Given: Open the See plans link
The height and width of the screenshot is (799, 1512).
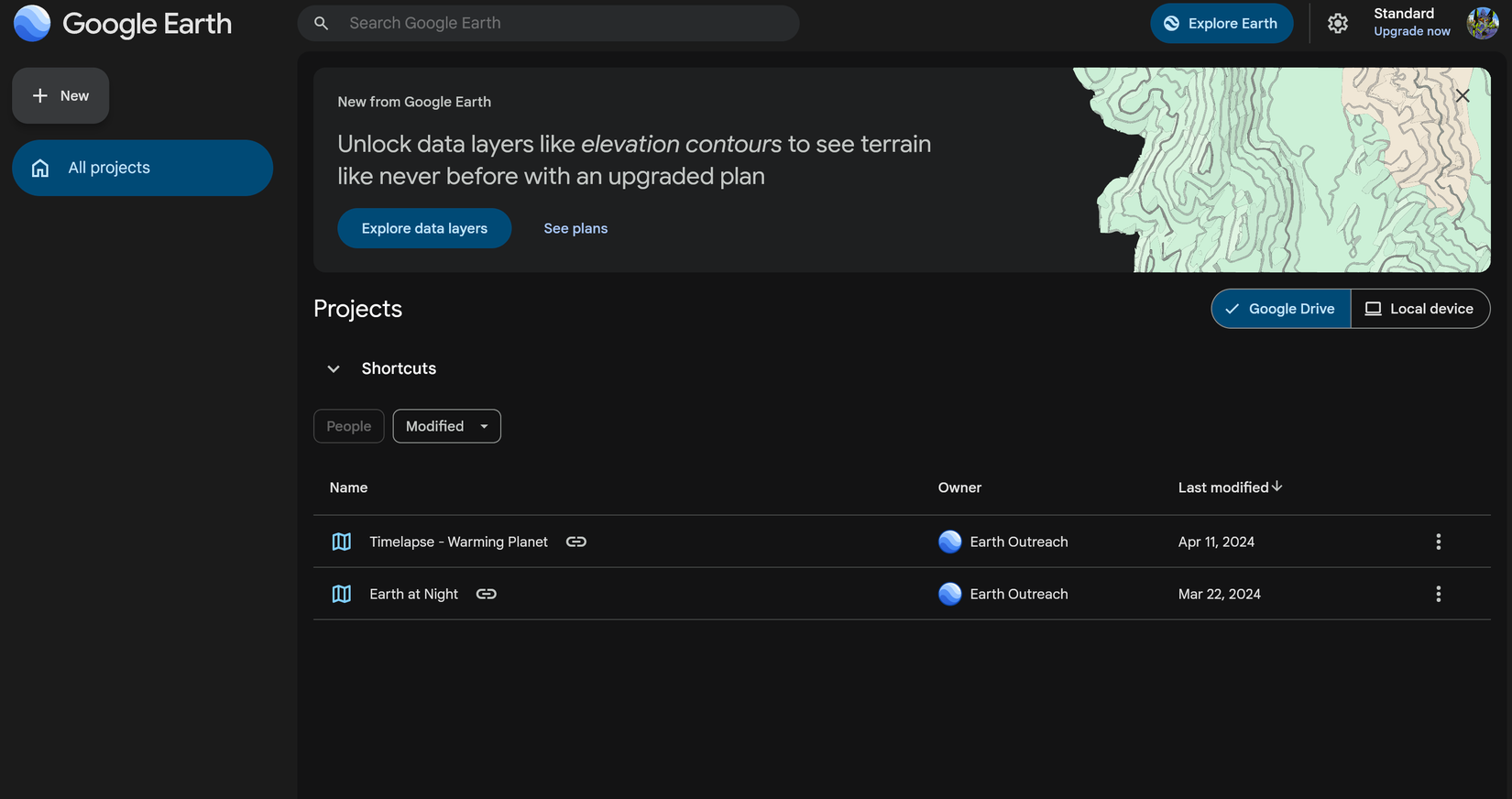Looking at the screenshot, I should (575, 228).
